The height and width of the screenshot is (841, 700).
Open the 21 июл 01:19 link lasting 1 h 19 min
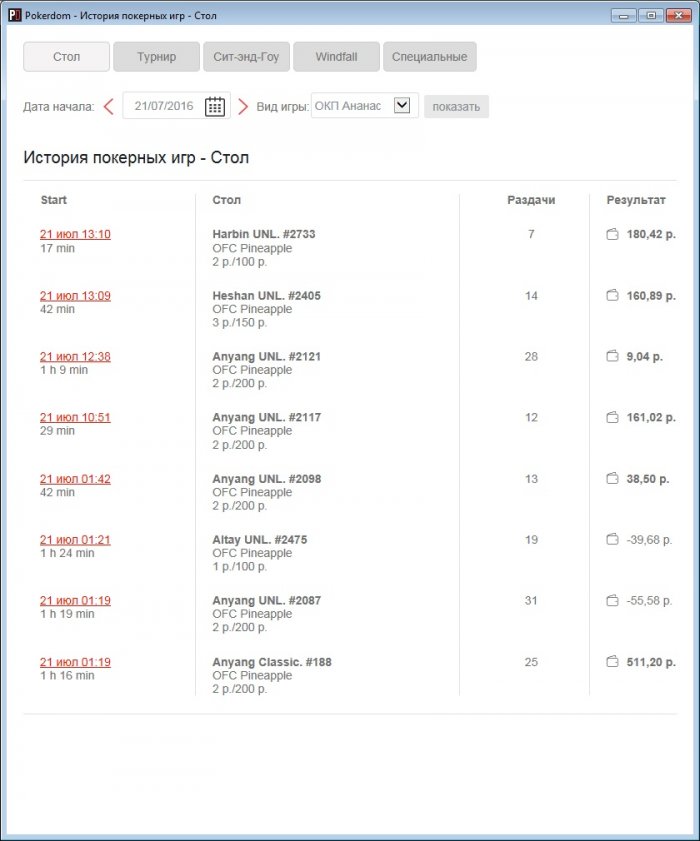75,601
